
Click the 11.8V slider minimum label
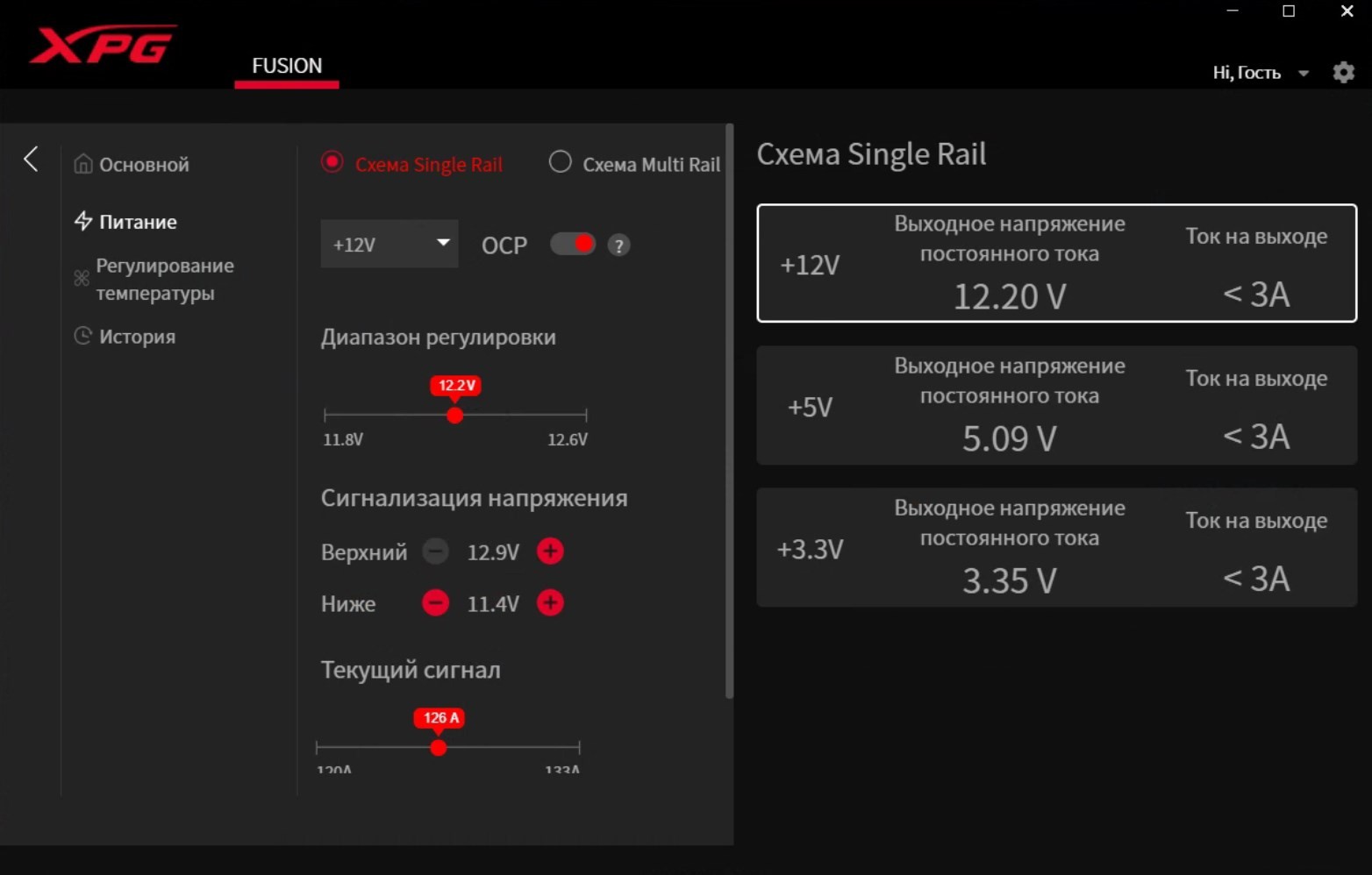pyautogui.click(x=343, y=439)
